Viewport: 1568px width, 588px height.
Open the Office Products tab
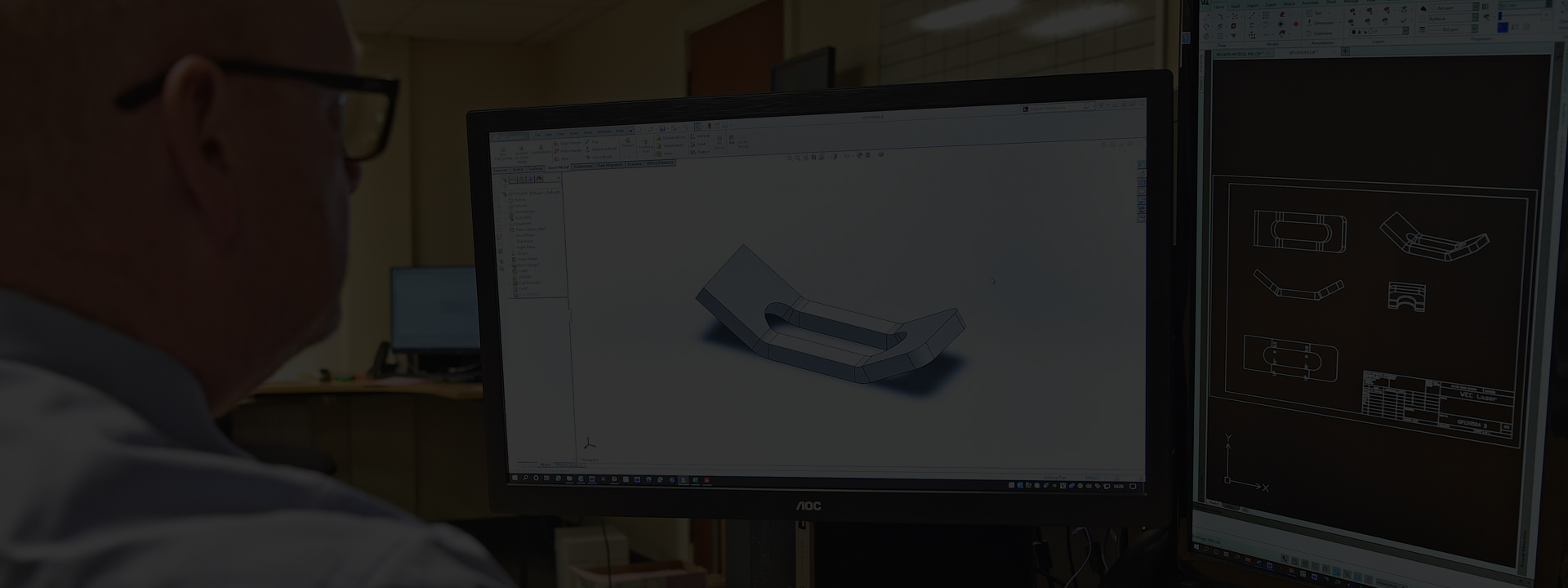tap(660, 163)
